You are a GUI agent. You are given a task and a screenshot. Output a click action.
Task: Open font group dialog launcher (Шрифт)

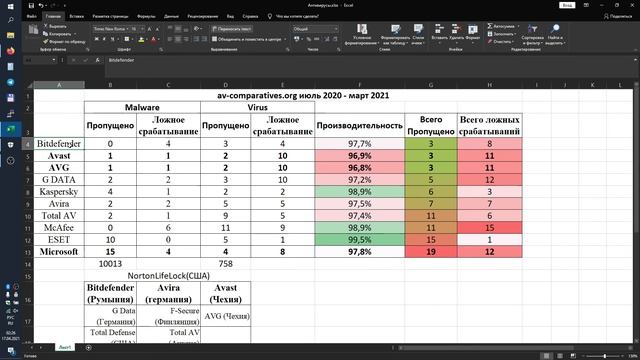tap(161, 49)
